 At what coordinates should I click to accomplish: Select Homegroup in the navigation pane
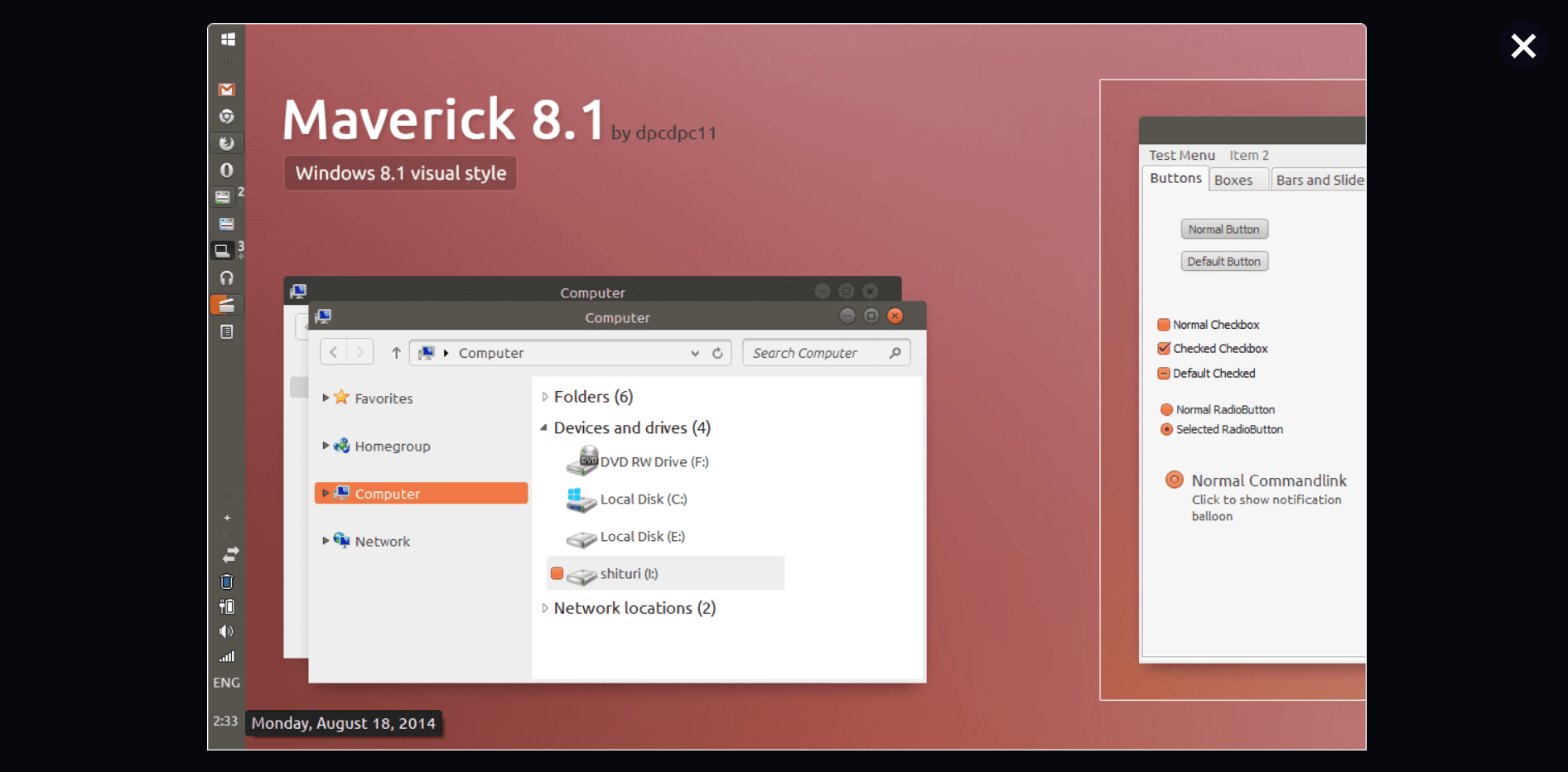[393, 446]
